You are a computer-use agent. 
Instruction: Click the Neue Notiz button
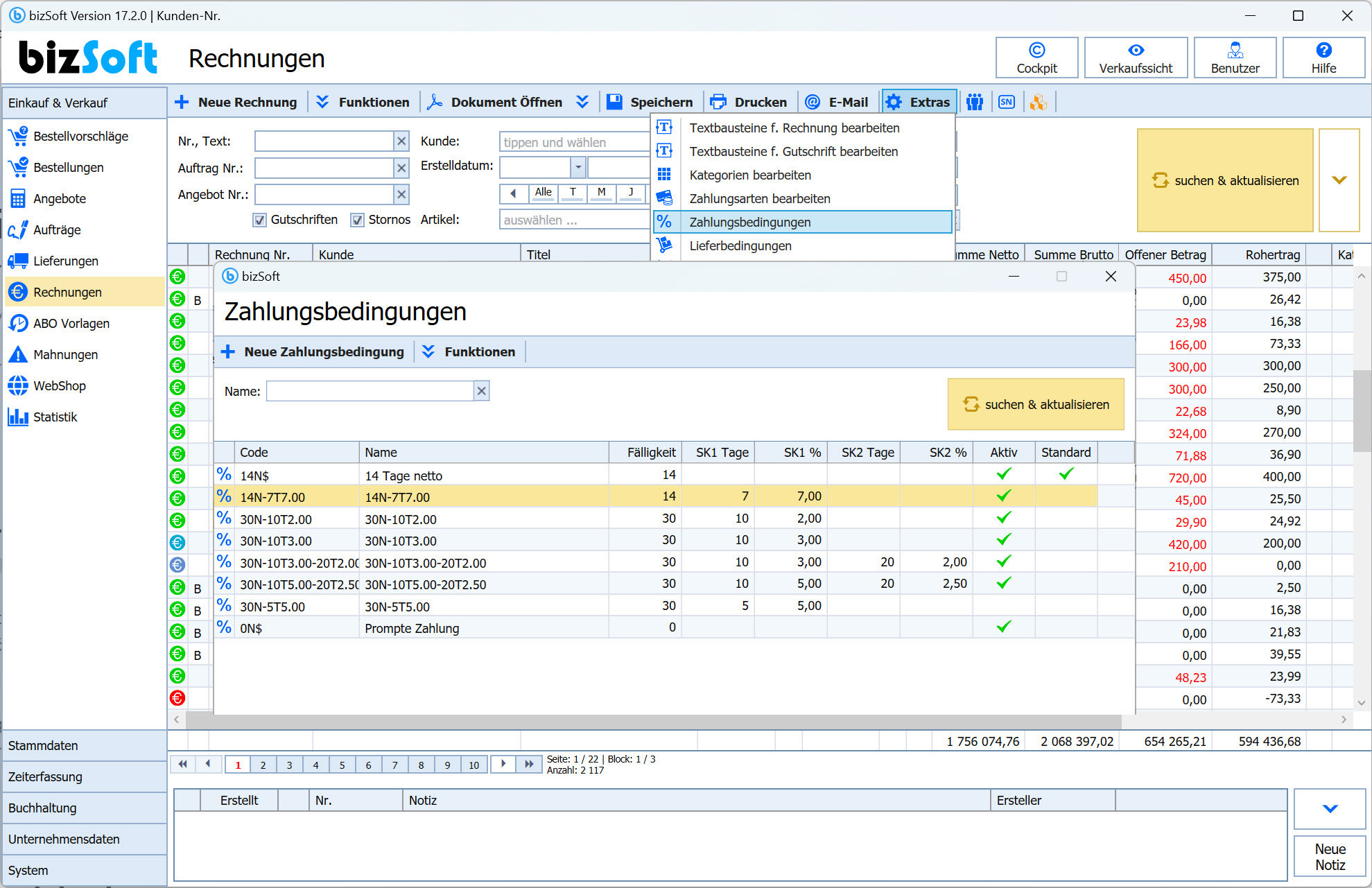click(1330, 857)
